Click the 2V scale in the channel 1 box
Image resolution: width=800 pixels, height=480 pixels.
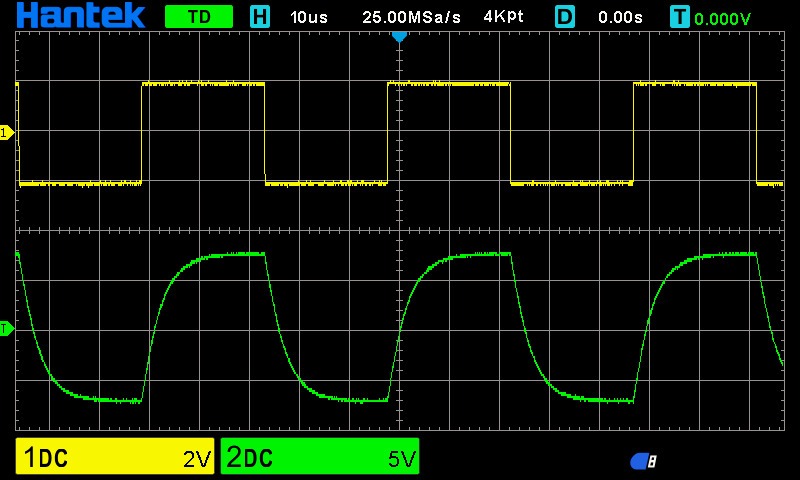[x=197, y=459]
